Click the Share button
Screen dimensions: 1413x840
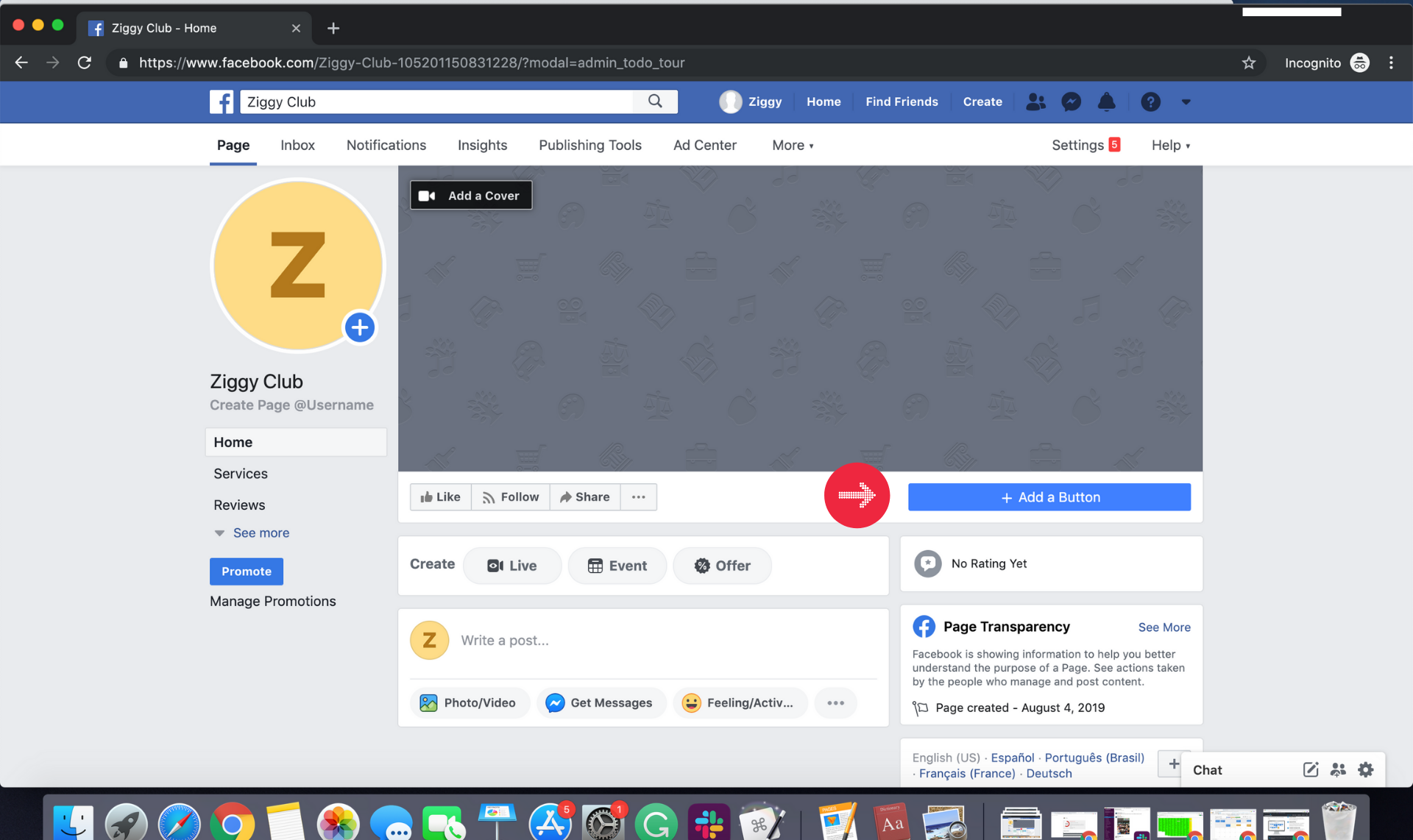pyautogui.click(x=585, y=497)
